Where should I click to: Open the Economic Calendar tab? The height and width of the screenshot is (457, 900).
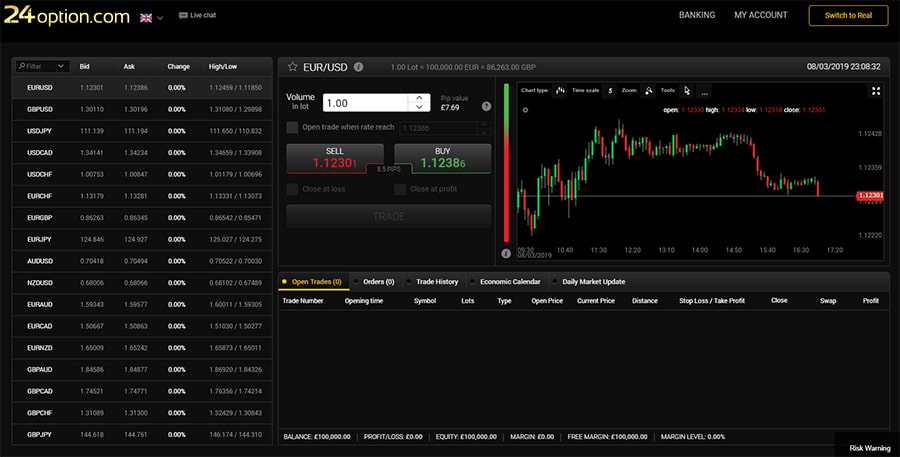pos(509,282)
